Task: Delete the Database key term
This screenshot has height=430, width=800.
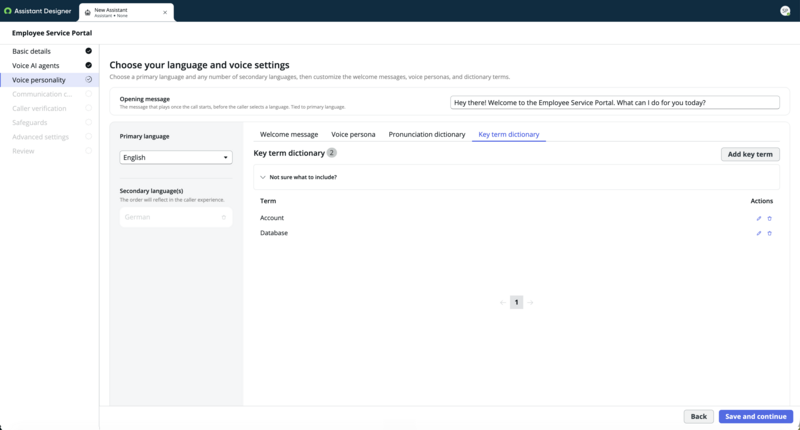Action: (769, 233)
